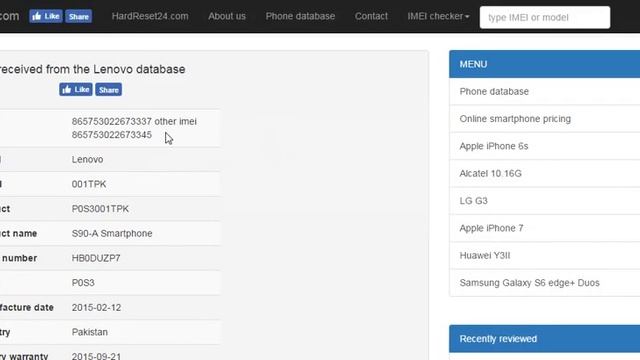Click the Share button under the Lenovo database heading

(x=109, y=89)
